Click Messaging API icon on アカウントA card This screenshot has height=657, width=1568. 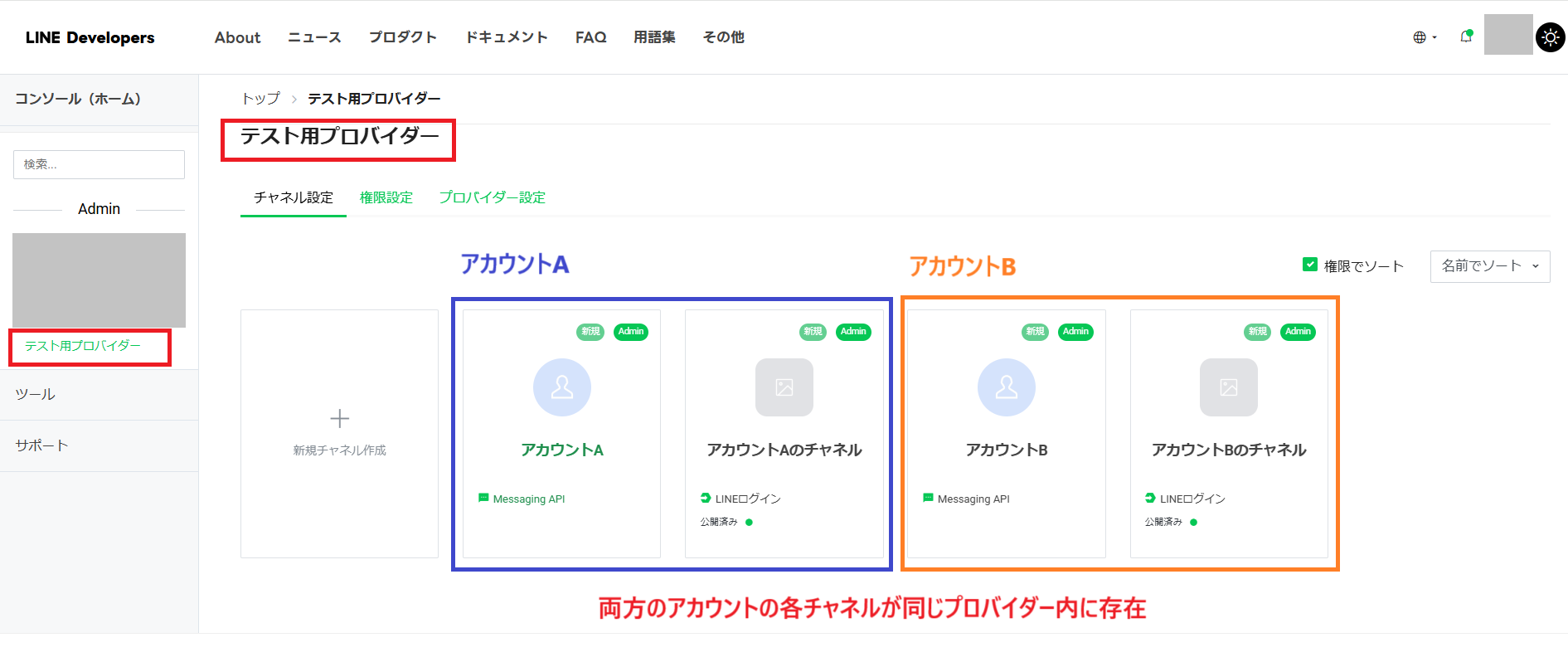[x=483, y=498]
